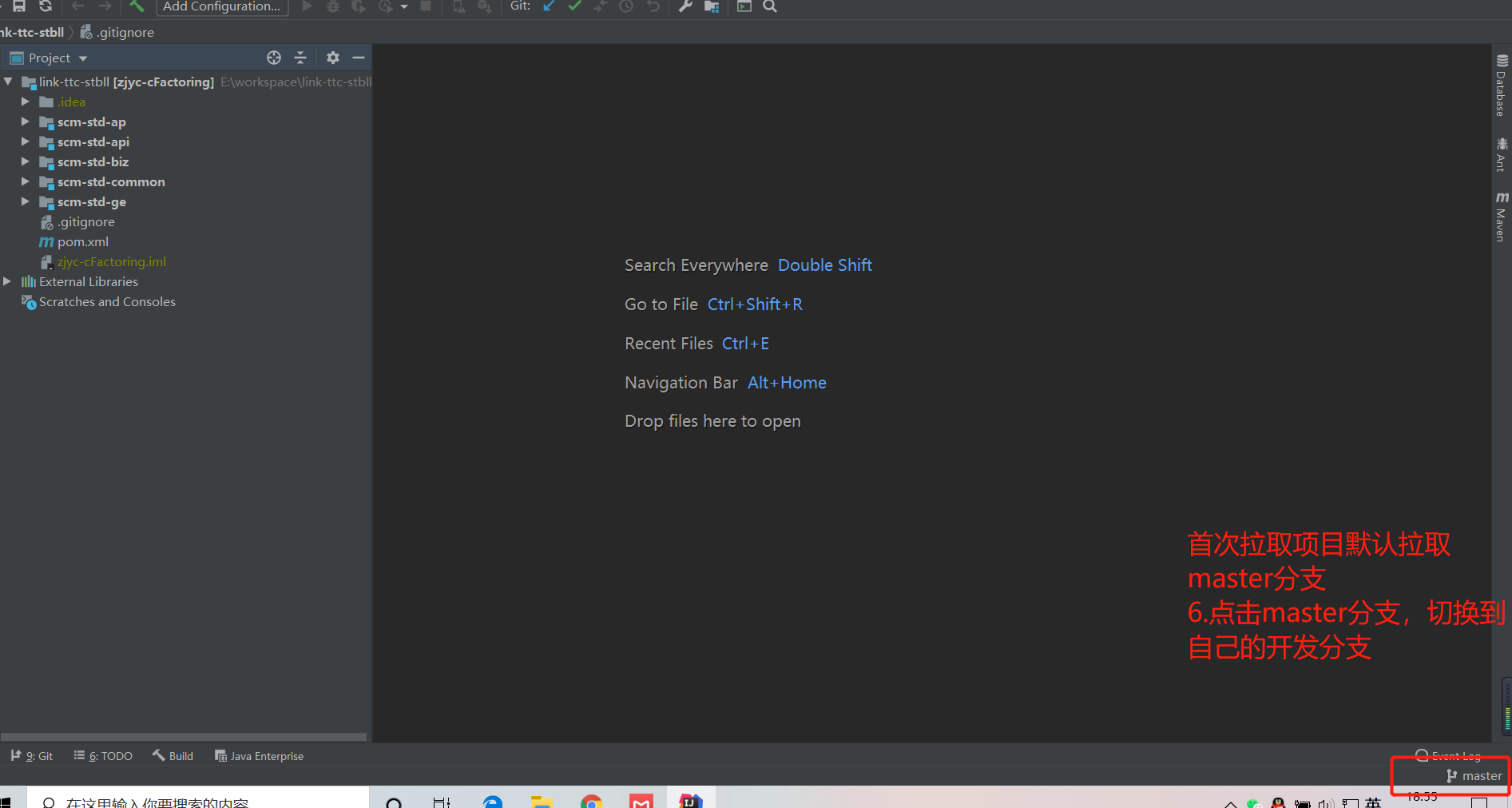Open the Add Configuration dropdown
1512x808 pixels.
click(x=221, y=6)
